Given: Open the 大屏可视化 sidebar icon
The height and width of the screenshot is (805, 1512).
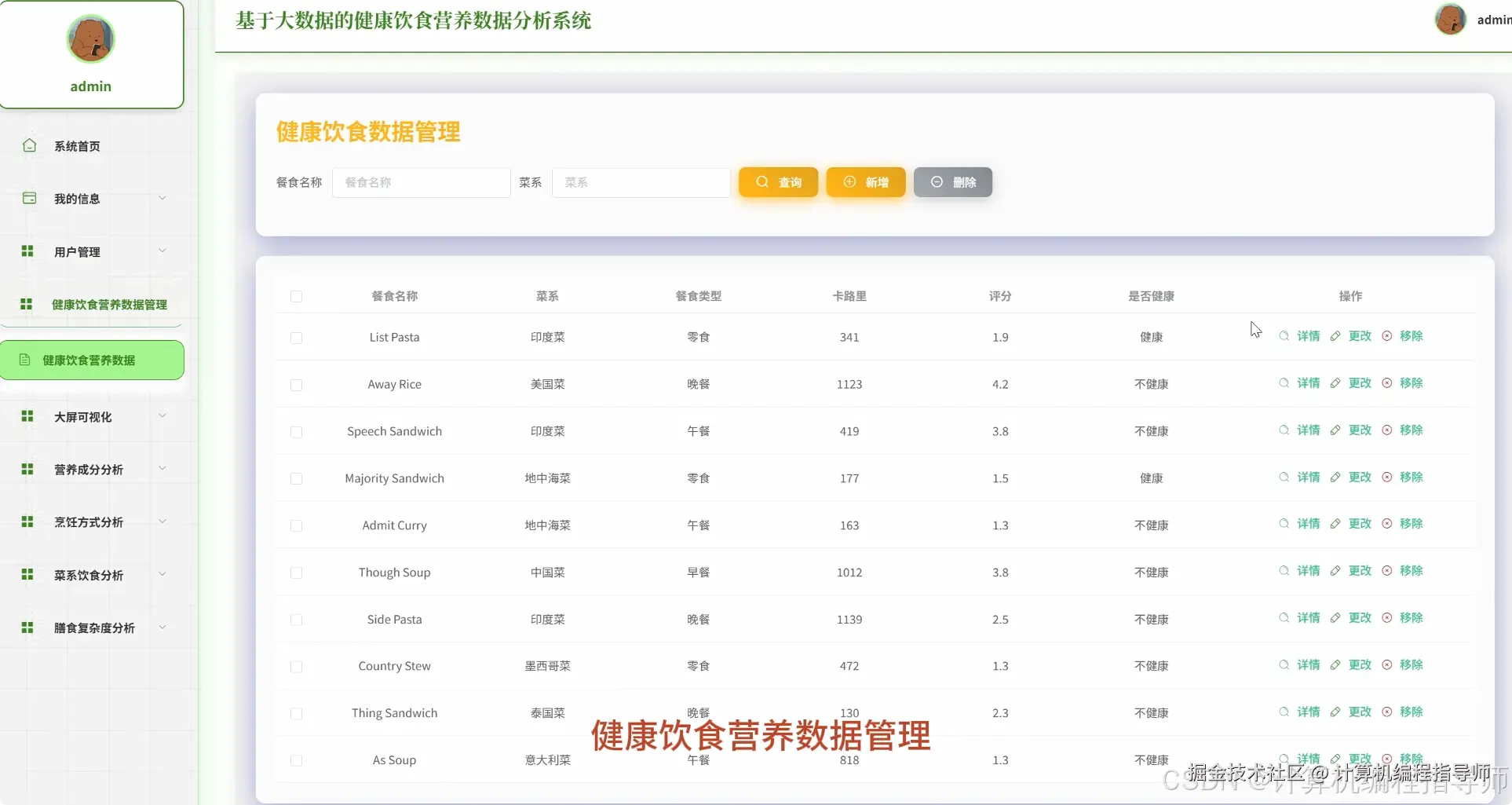Looking at the screenshot, I should [27, 416].
